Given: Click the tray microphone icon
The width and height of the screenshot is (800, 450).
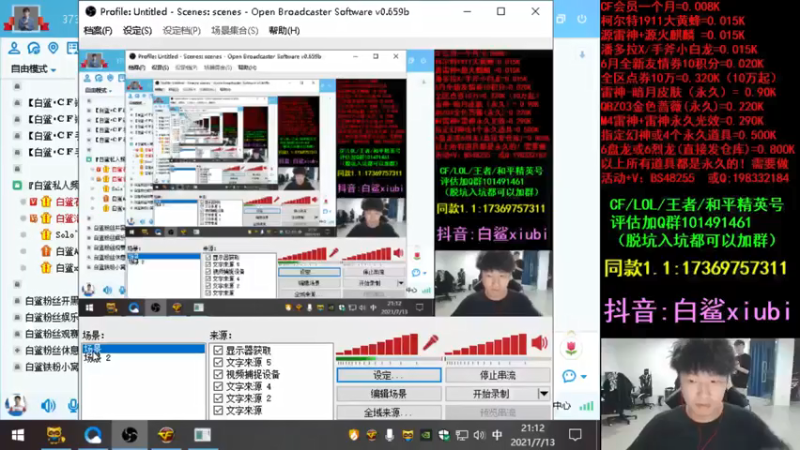Looking at the screenshot, I should coord(389,435).
